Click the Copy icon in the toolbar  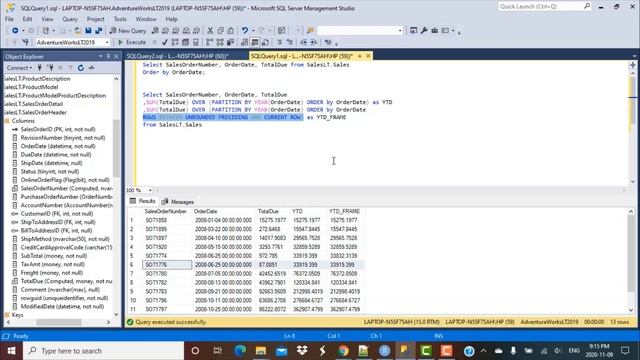[x=220, y=31]
